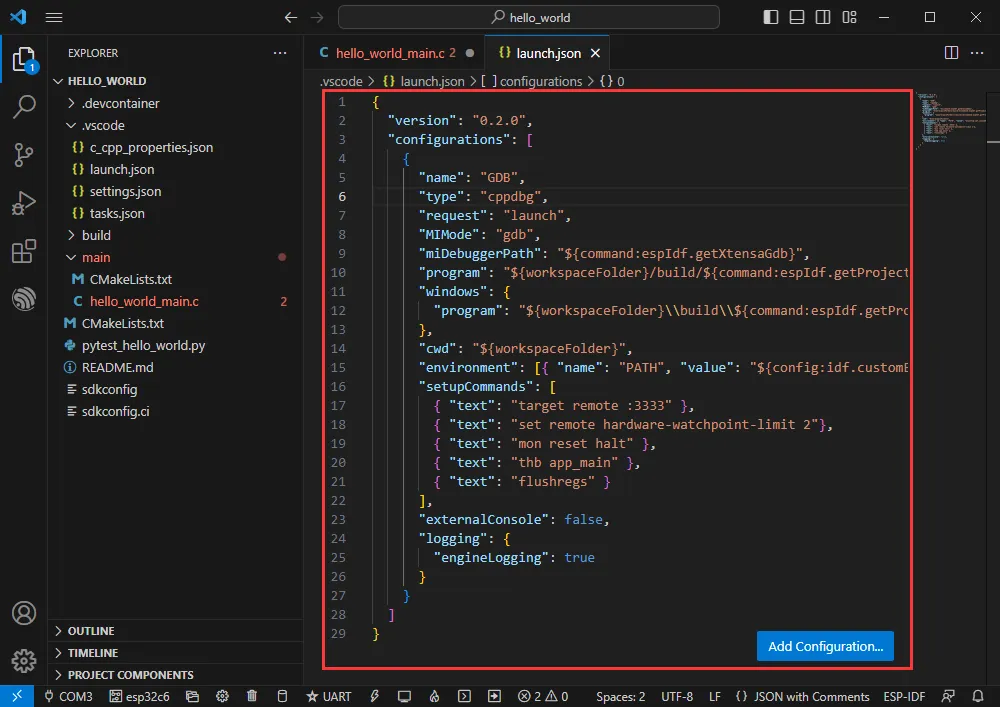
Task: Toggle the primary side bar visibility
Action: point(770,17)
